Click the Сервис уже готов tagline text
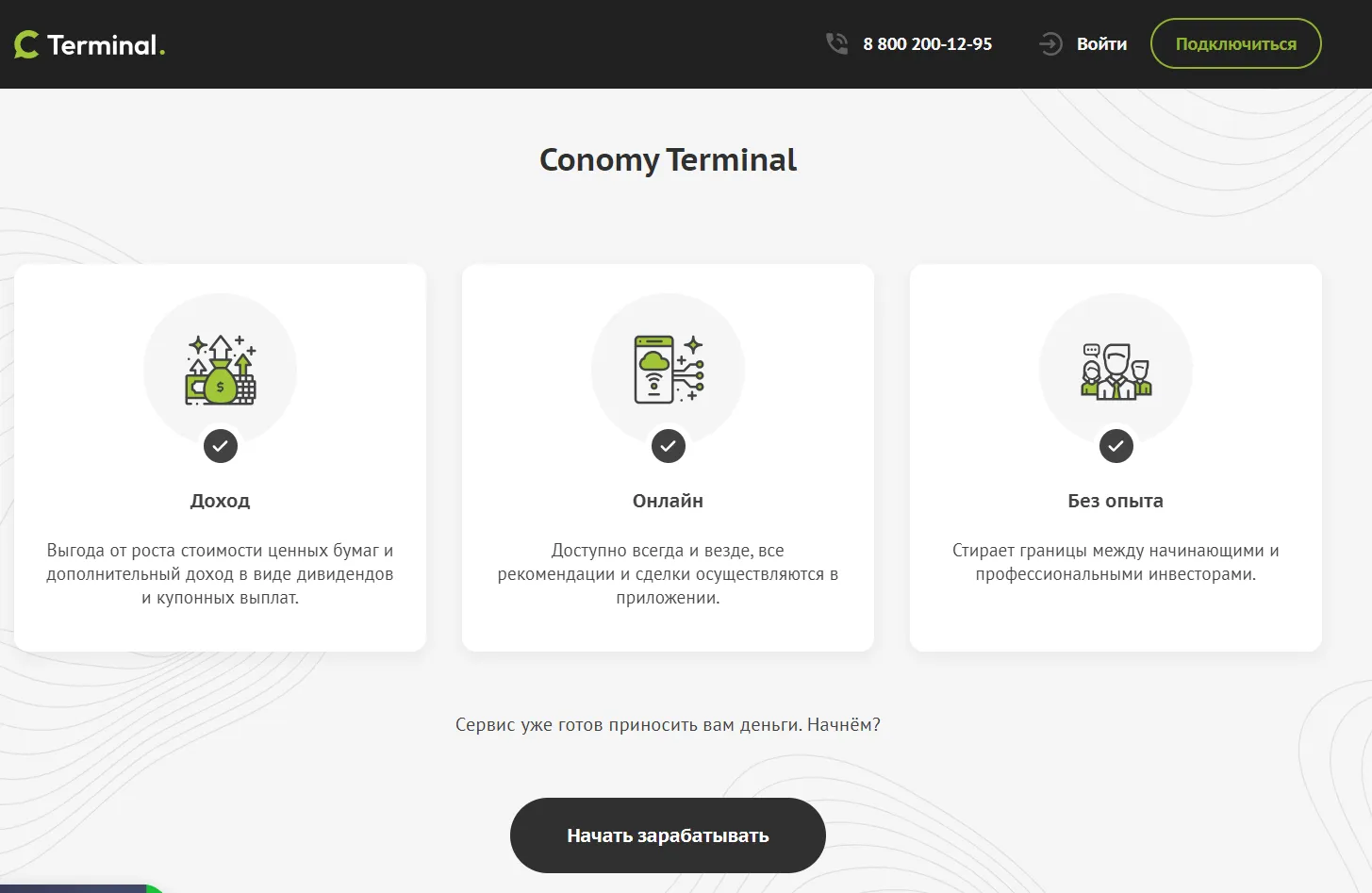 668,725
